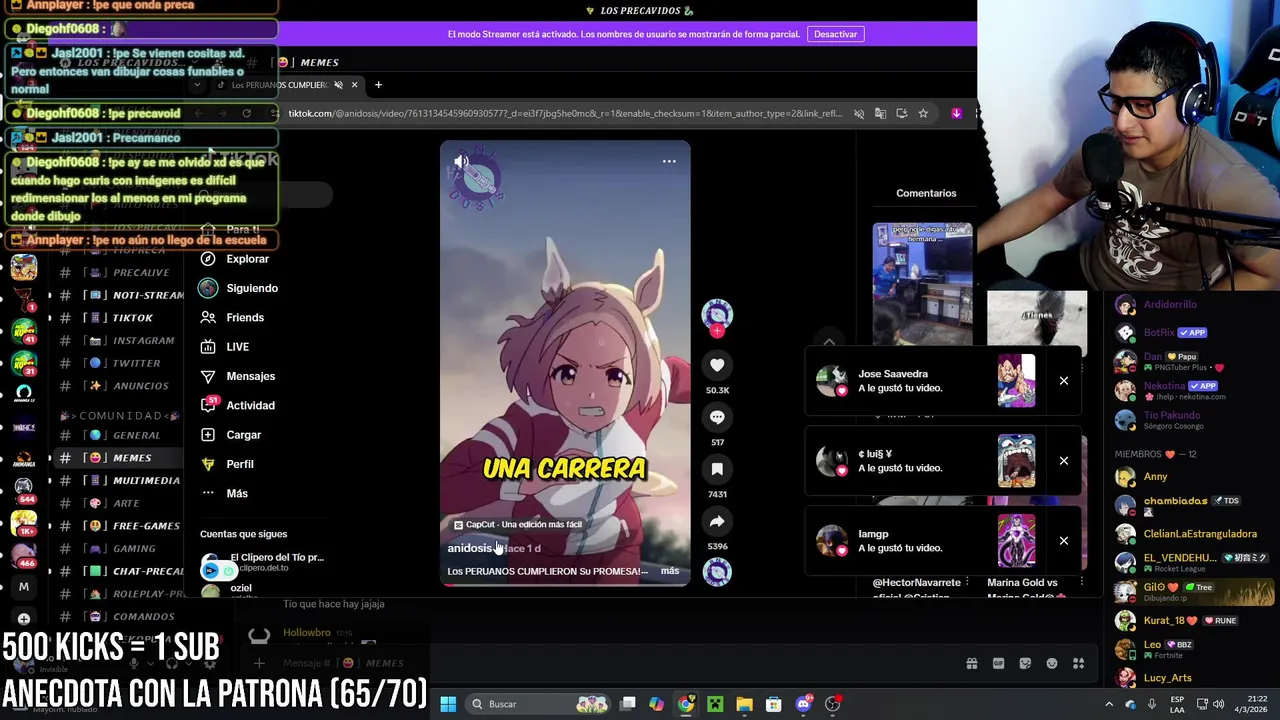Open Discord from the taskbar
The width and height of the screenshot is (1280, 720).
click(x=803, y=704)
